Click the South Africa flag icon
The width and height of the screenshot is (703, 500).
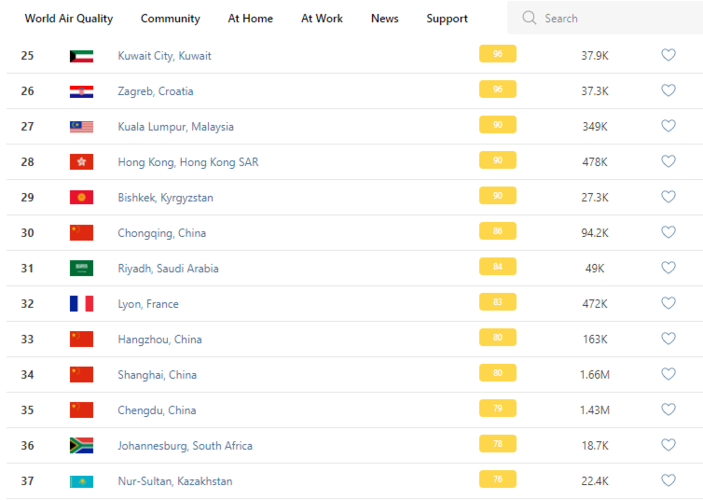81,446
